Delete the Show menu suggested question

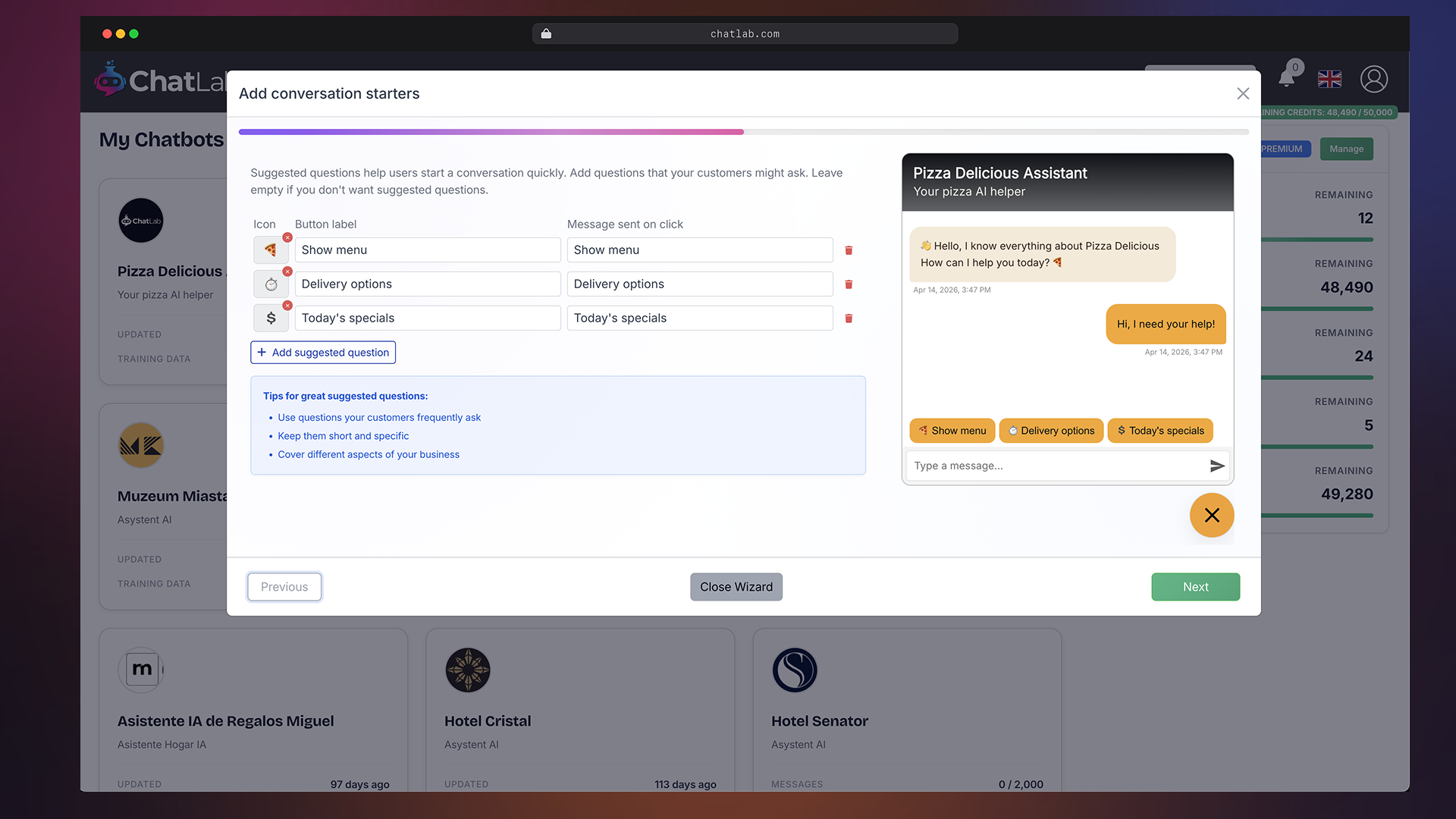pyautogui.click(x=849, y=250)
